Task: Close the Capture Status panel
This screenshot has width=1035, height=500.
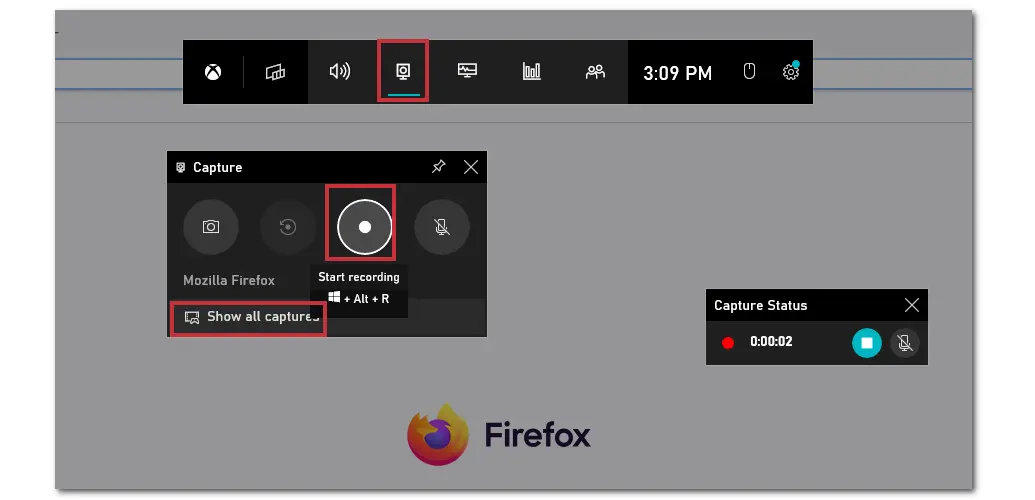Action: 911,305
